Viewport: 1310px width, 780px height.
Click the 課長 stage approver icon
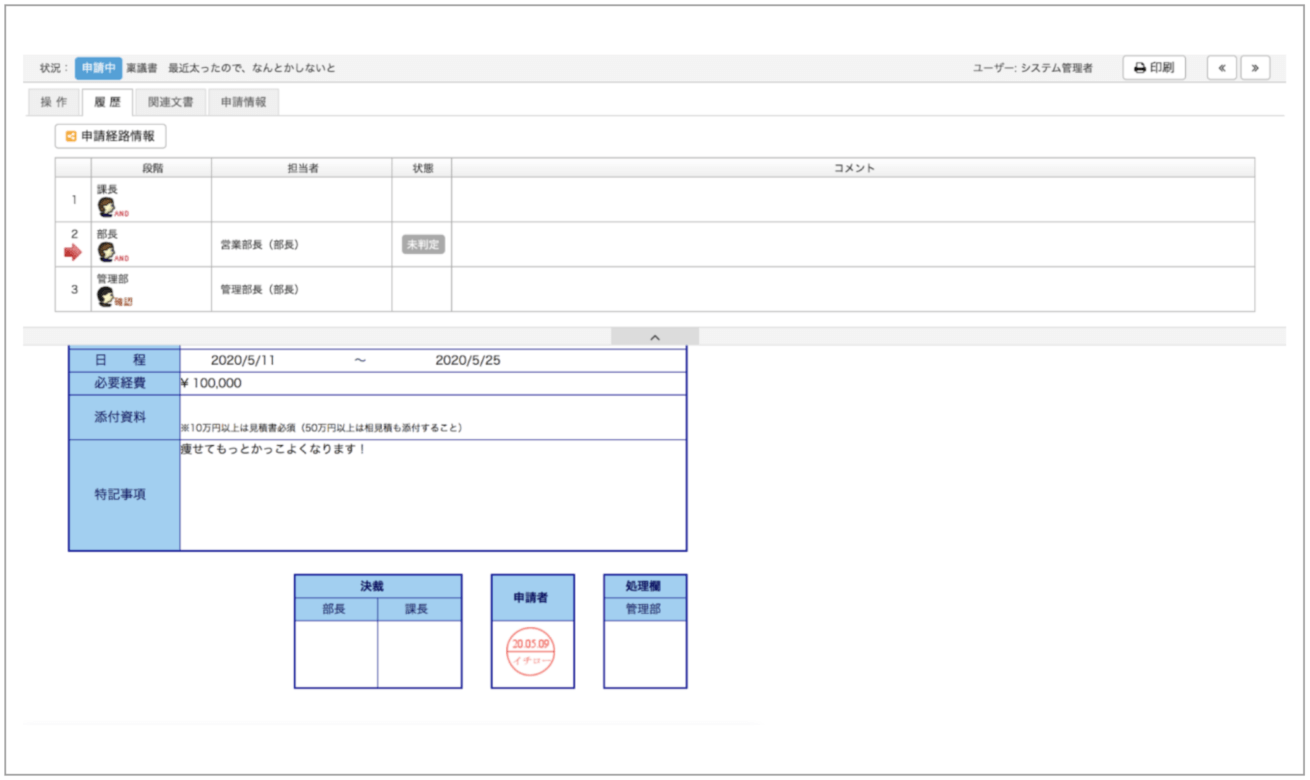(106, 208)
